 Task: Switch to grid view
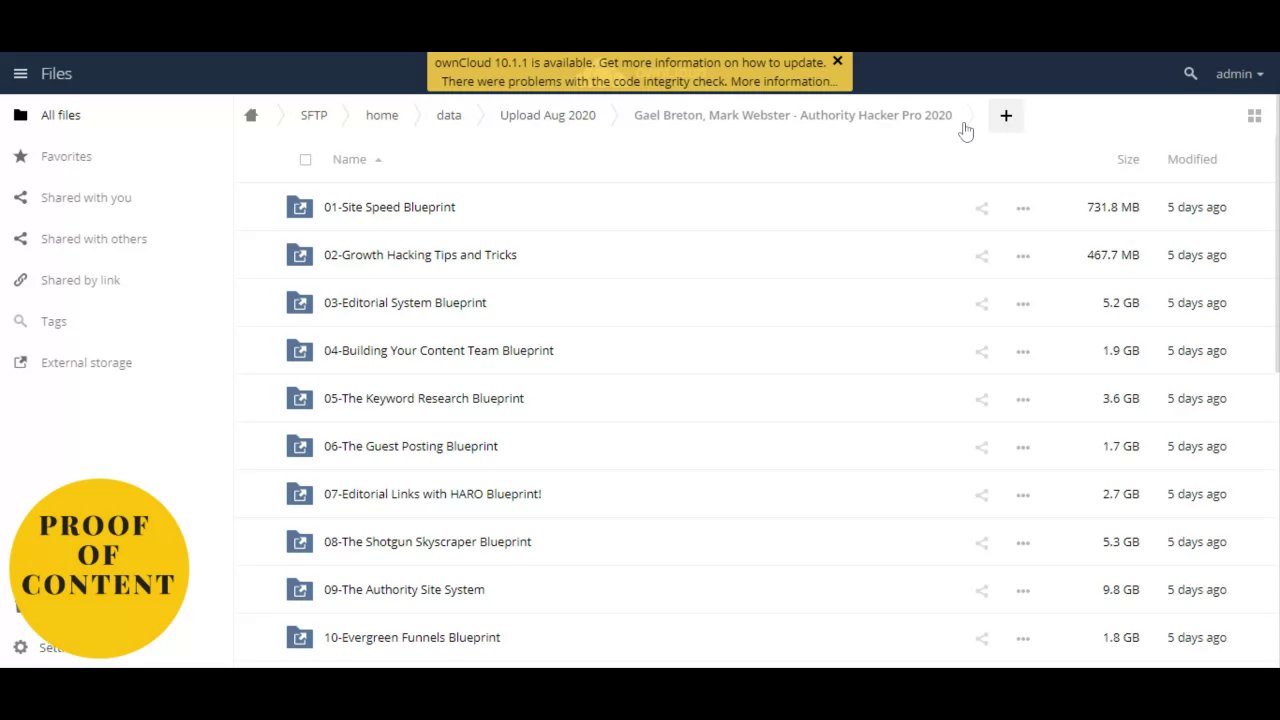pyautogui.click(x=1254, y=116)
